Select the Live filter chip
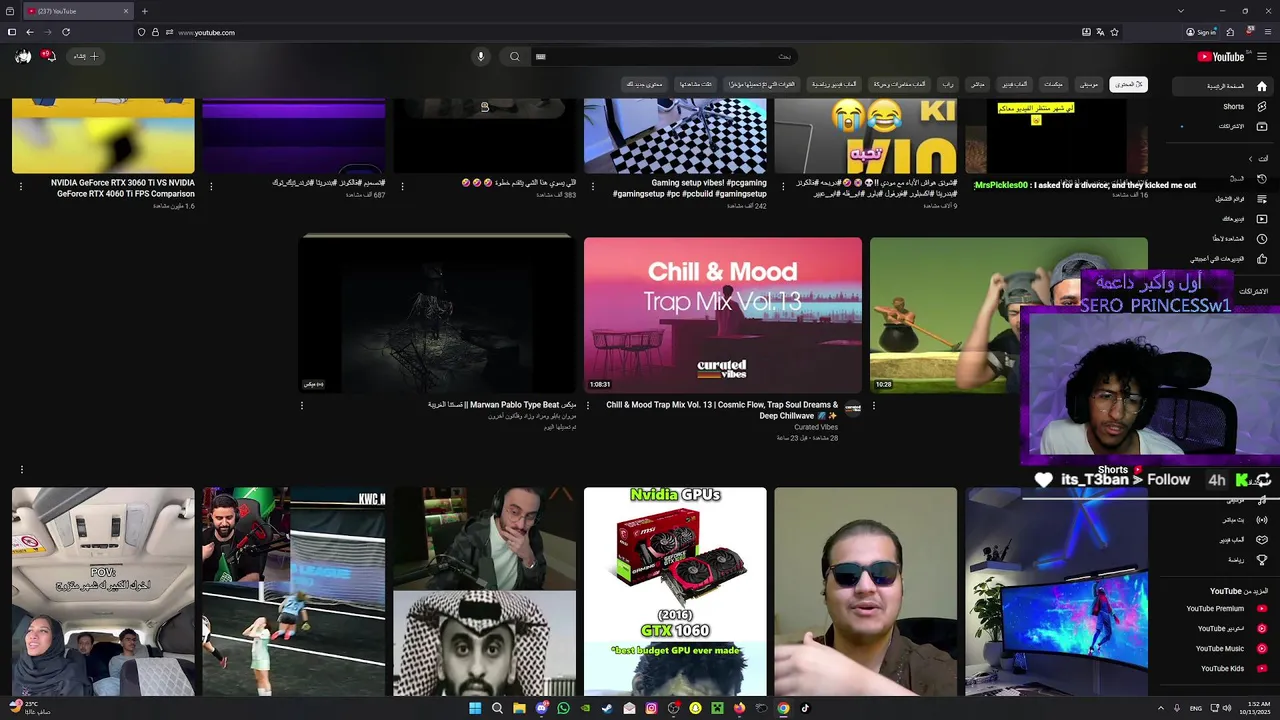Screen dimensions: 1280x720 coord(978,84)
